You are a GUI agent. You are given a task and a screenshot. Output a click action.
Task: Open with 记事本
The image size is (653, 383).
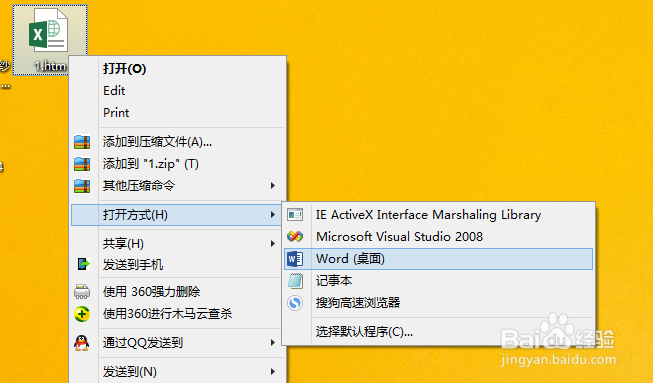point(334,281)
